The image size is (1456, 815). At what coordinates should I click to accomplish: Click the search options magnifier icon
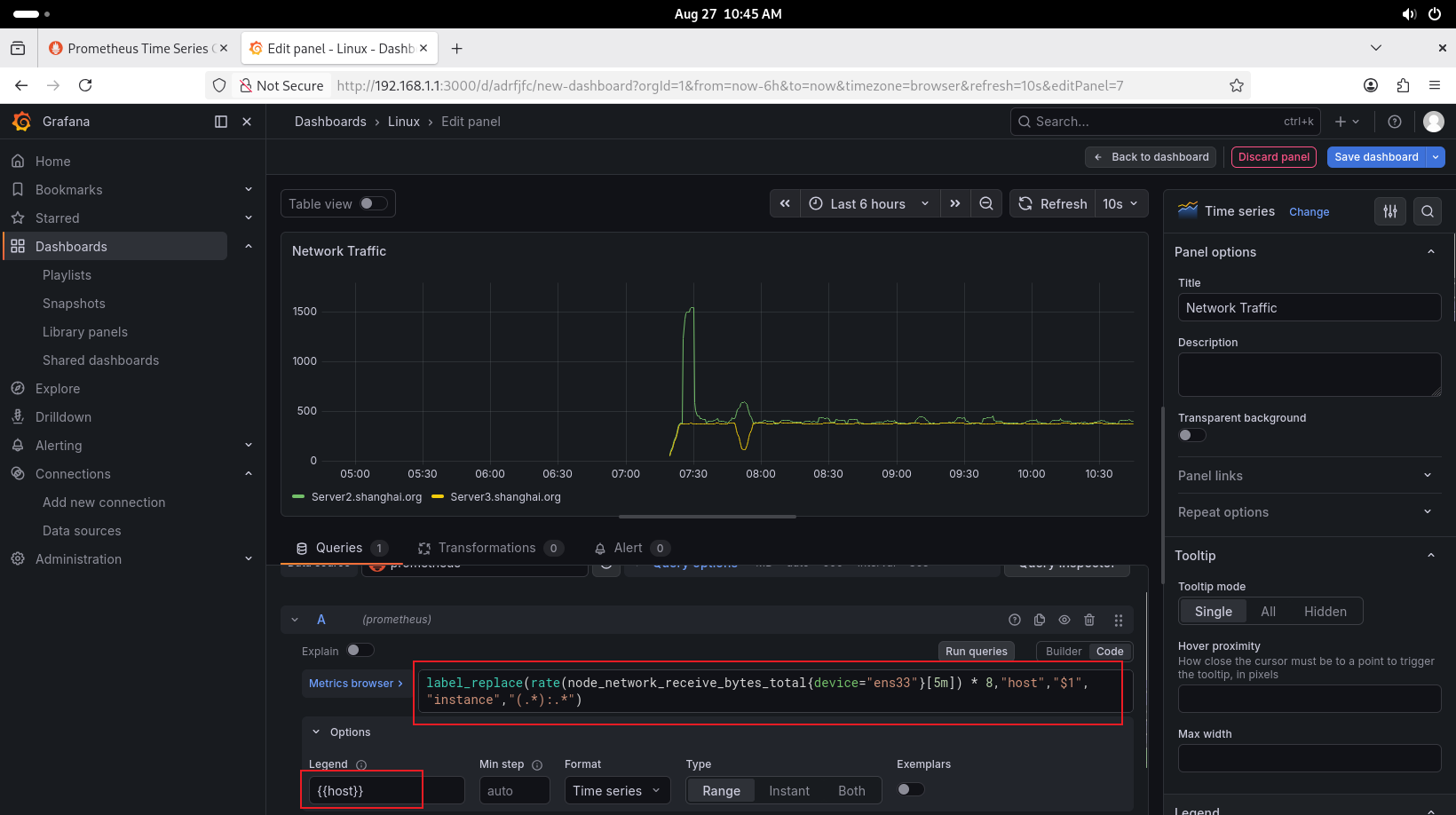(1428, 211)
